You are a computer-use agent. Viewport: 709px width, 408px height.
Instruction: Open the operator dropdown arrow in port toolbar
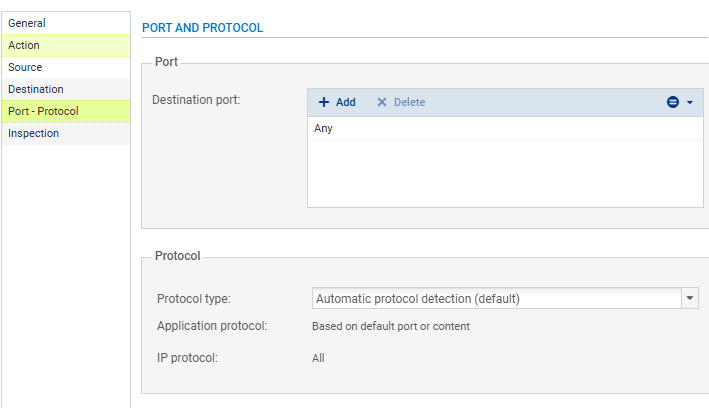click(689, 102)
